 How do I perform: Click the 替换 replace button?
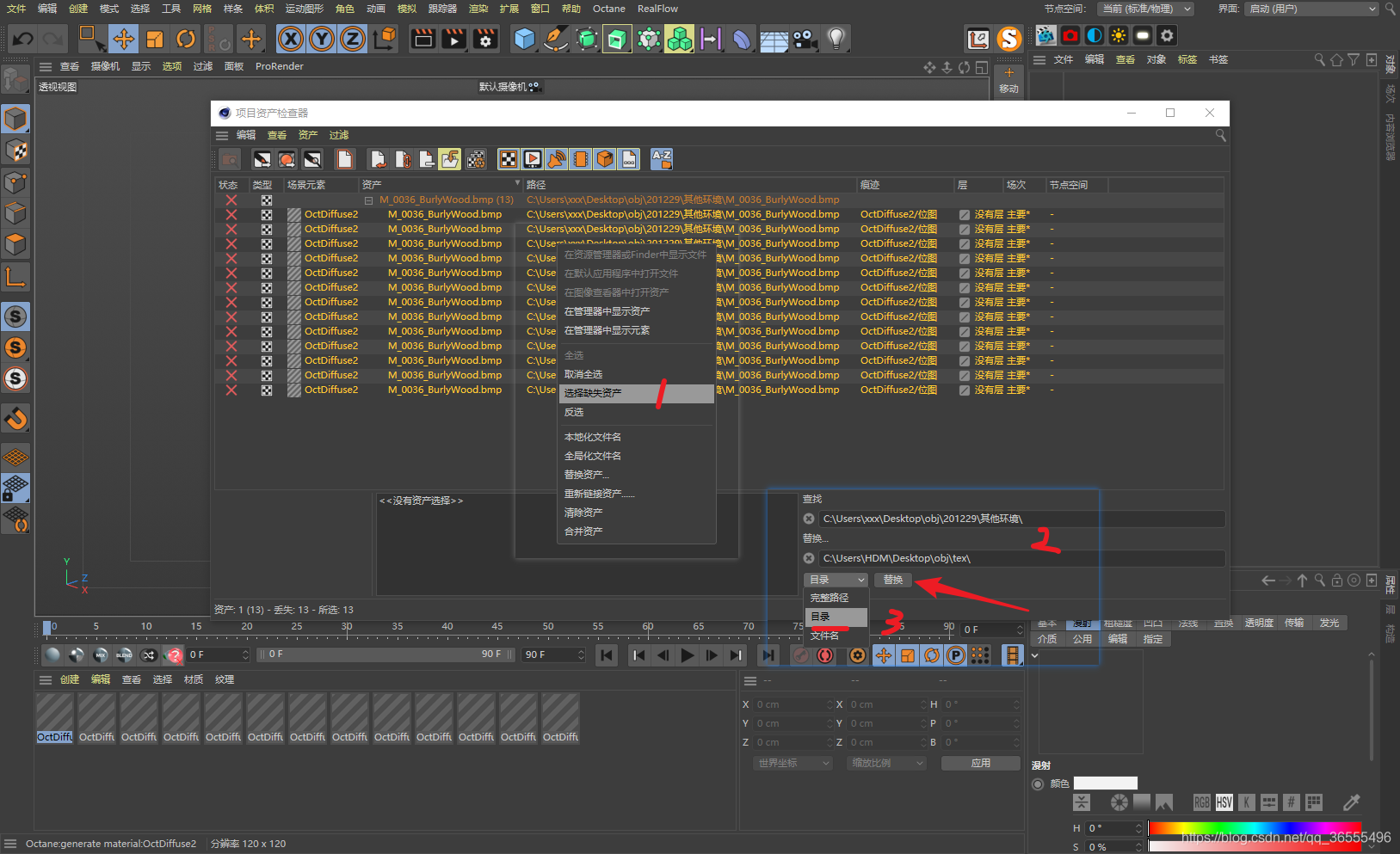893,580
